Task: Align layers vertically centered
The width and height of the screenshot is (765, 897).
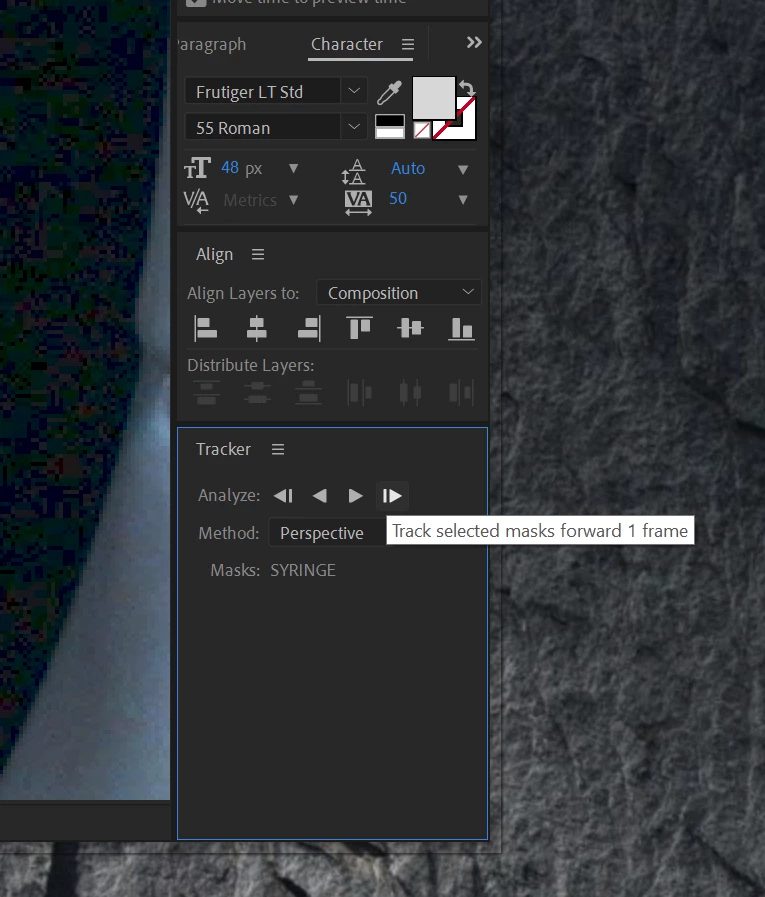Action: tap(410, 328)
